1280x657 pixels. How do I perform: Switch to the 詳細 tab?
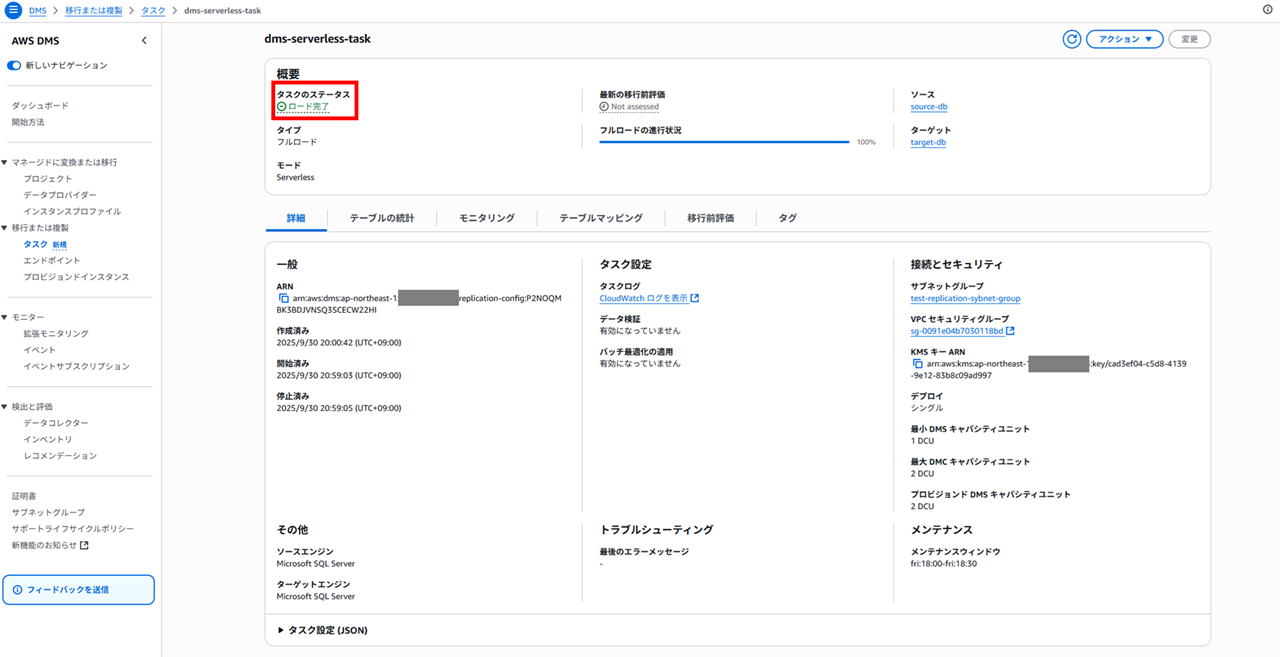296,218
